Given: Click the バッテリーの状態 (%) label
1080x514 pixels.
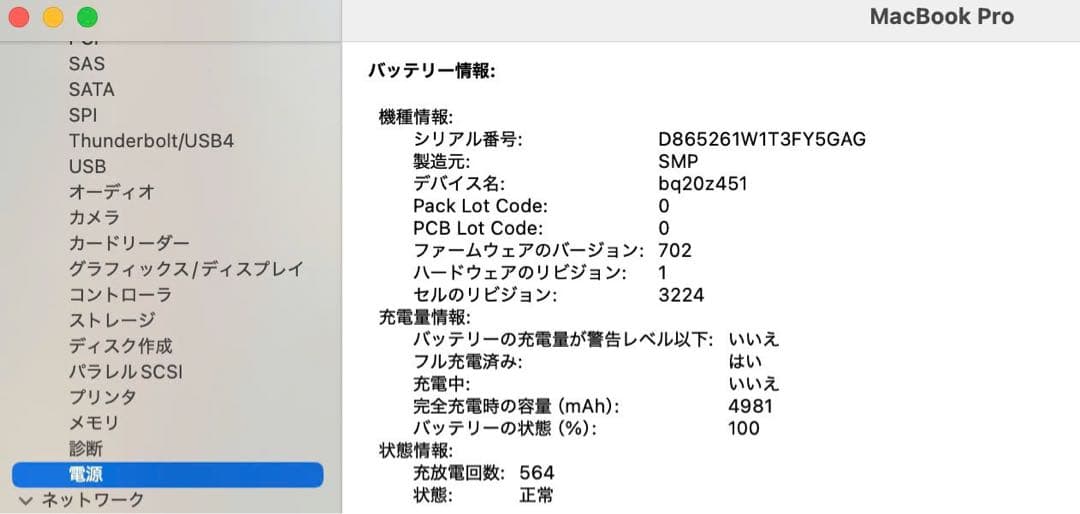Looking at the screenshot, I should click(x=505, y=428).
